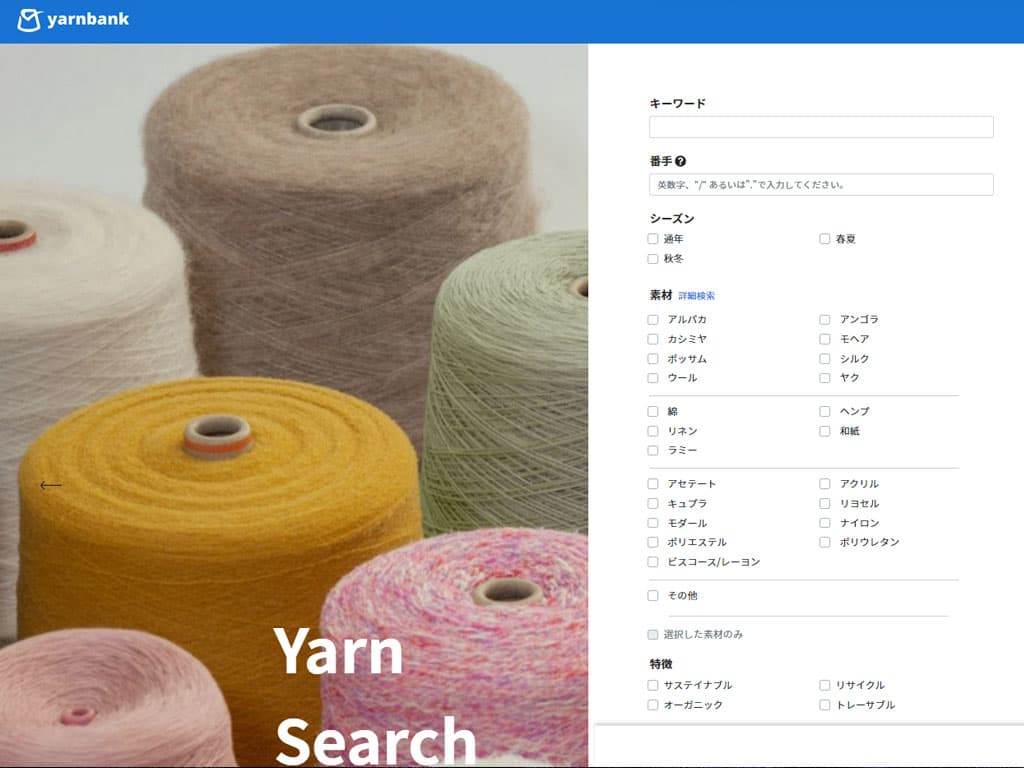Toggle the 選択した素材のみ checkbox
This screenshot has height=768, width=1024.
pos(652,635)
